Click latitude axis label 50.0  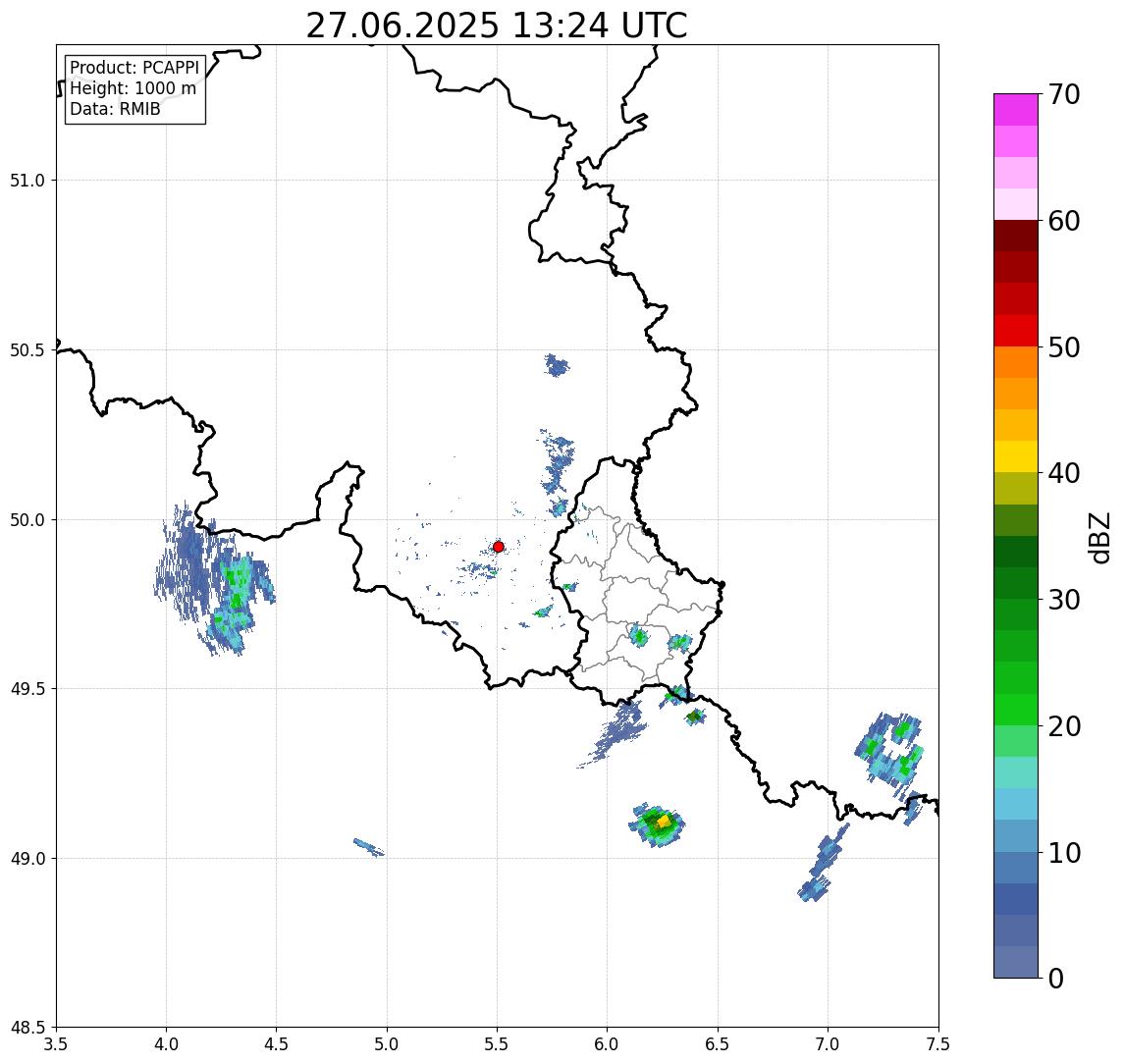coord(27,520)
